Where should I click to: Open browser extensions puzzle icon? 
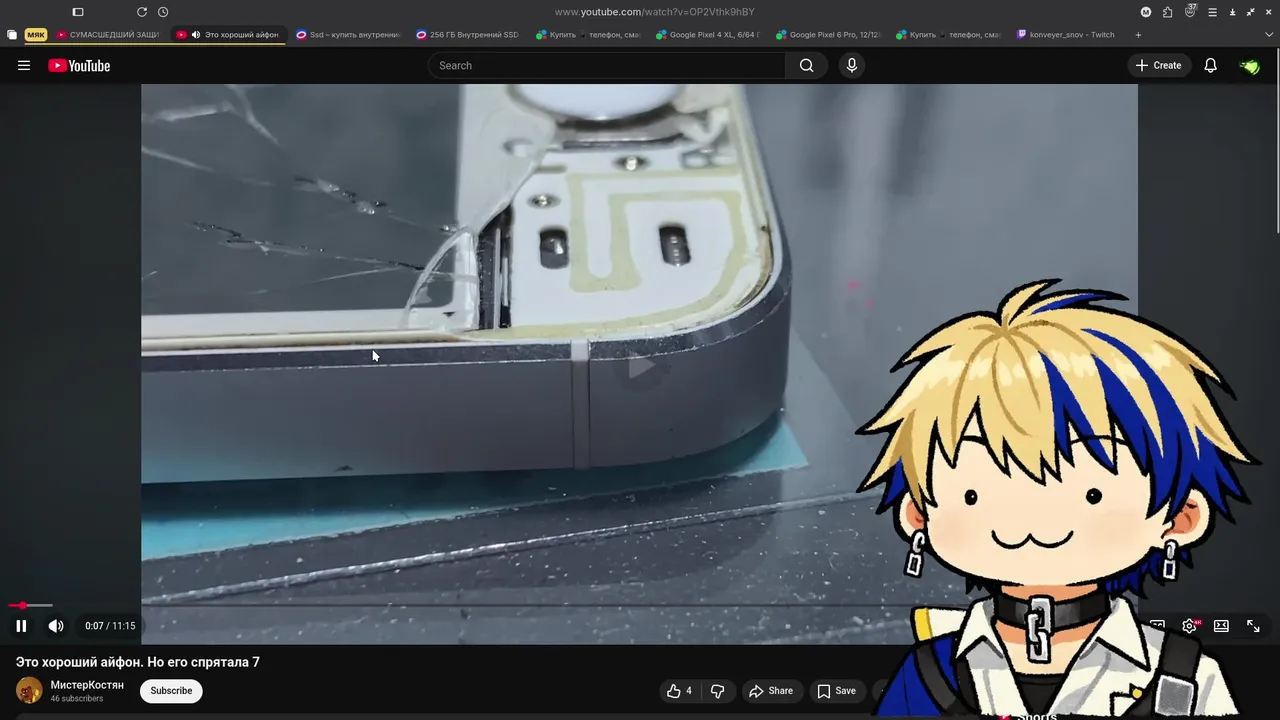[x=1167, y=12]
